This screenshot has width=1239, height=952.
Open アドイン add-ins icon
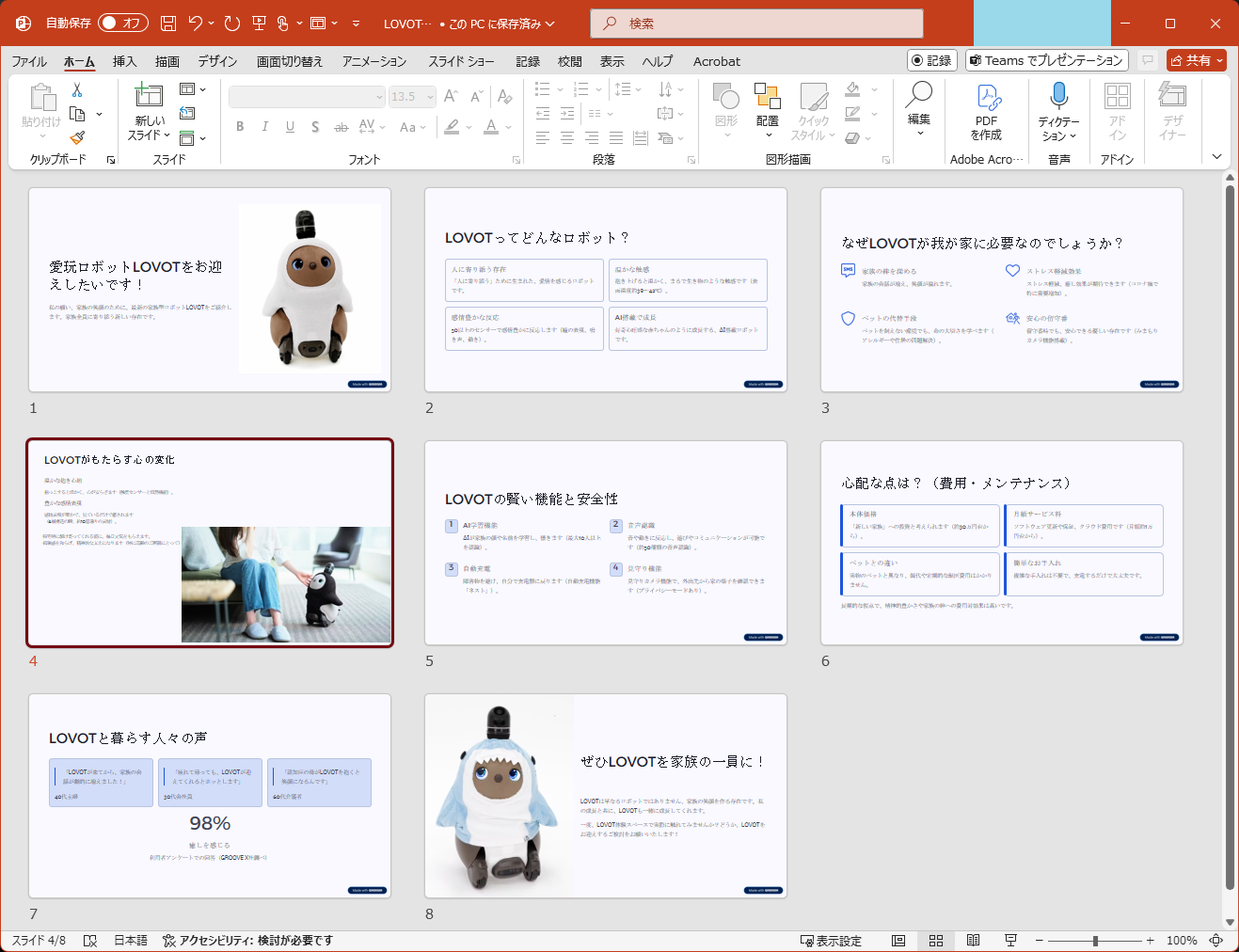point(1118,111)
